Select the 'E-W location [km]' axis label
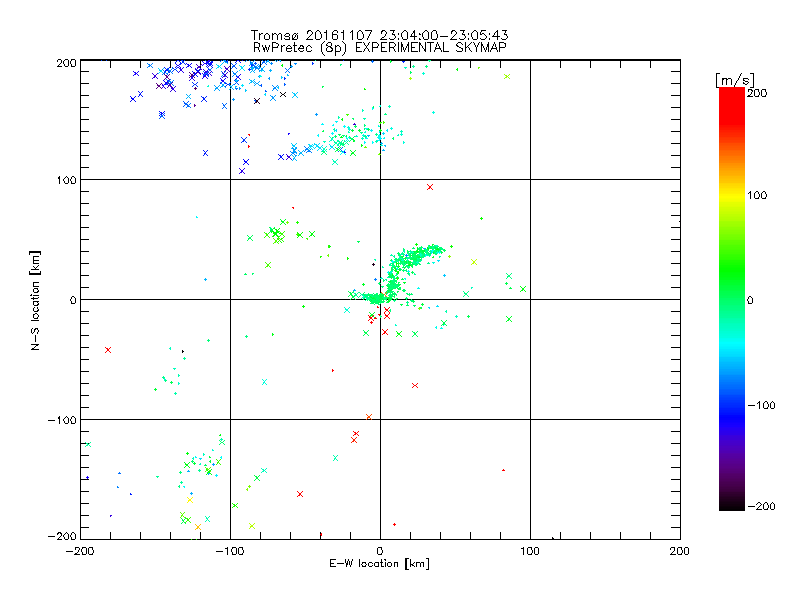 coord(379,564)
